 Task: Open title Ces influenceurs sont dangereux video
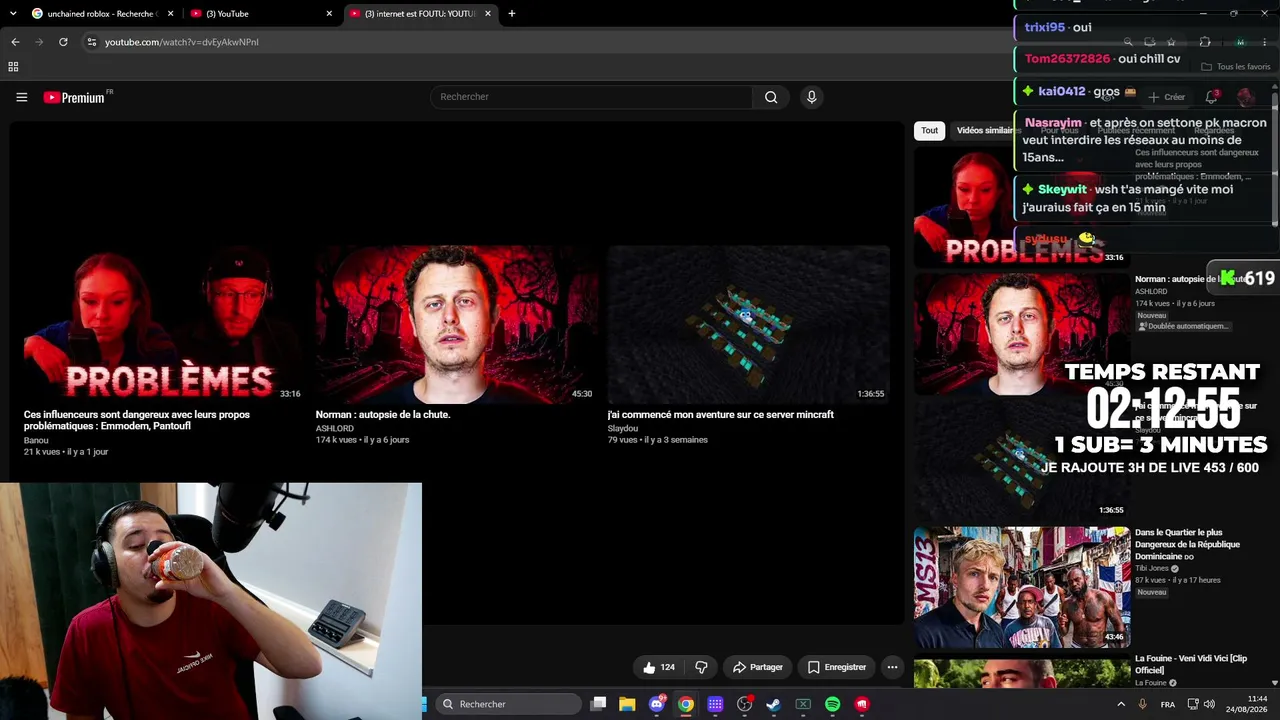point(137,420)
